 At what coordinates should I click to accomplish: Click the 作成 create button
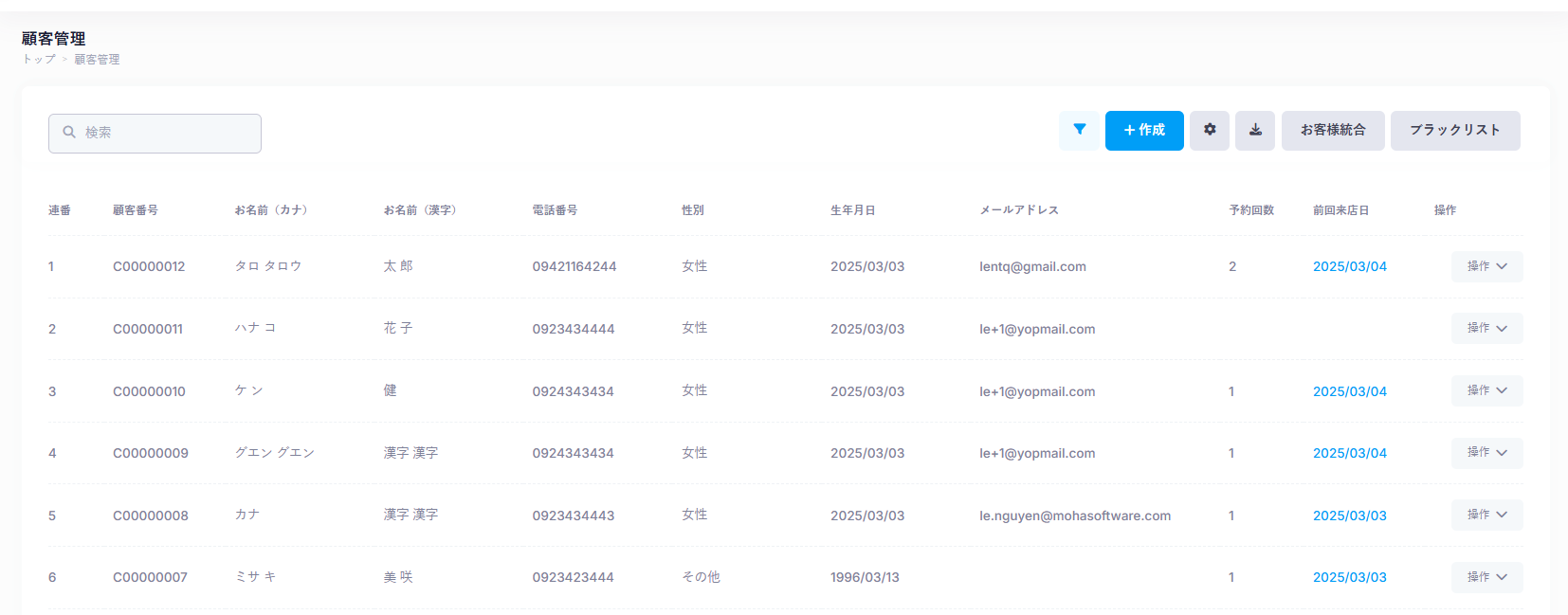[1144, 130]
